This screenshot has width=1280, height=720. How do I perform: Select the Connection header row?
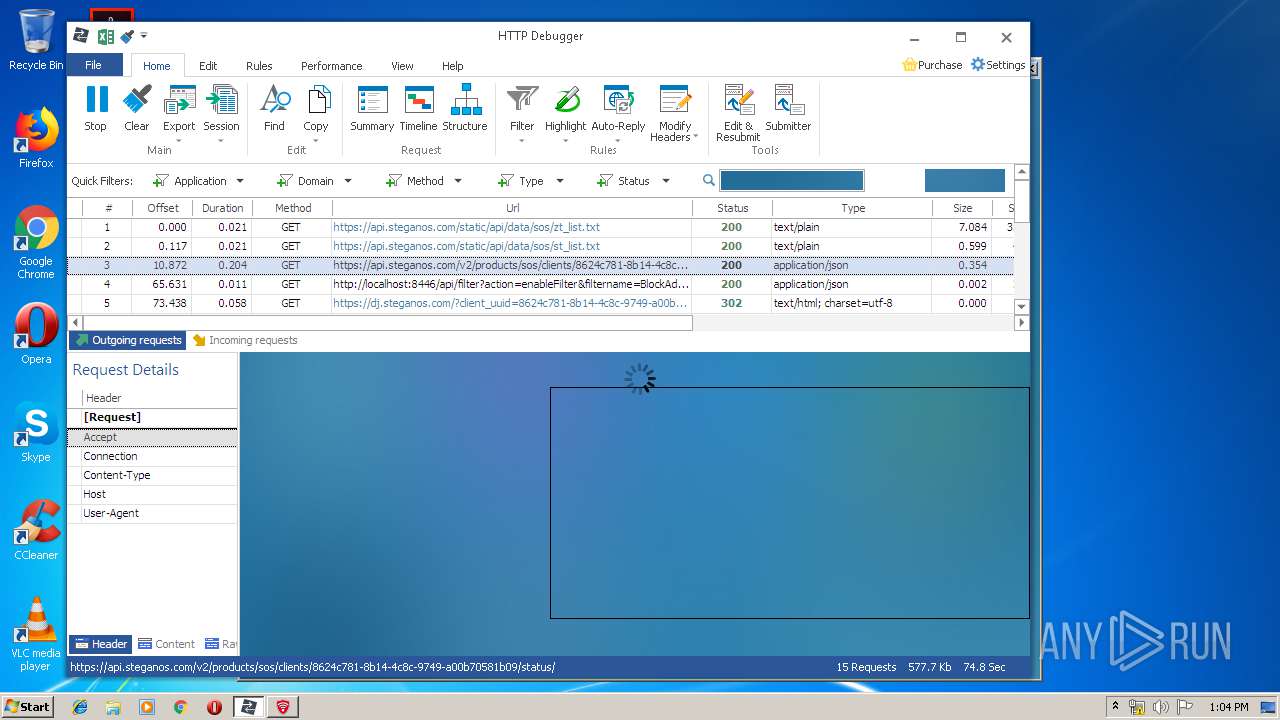pos(152,456)
